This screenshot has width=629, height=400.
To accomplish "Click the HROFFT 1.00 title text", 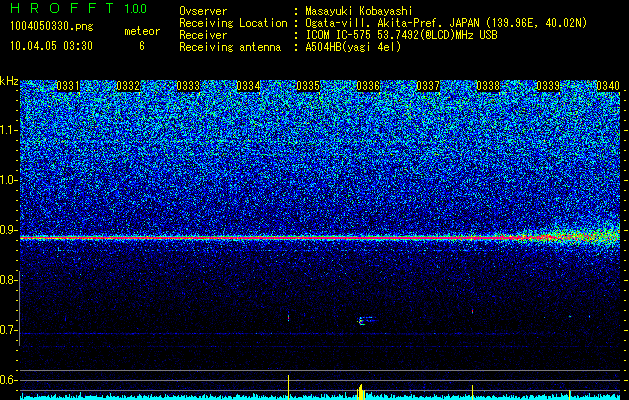I will pos(79,8).
